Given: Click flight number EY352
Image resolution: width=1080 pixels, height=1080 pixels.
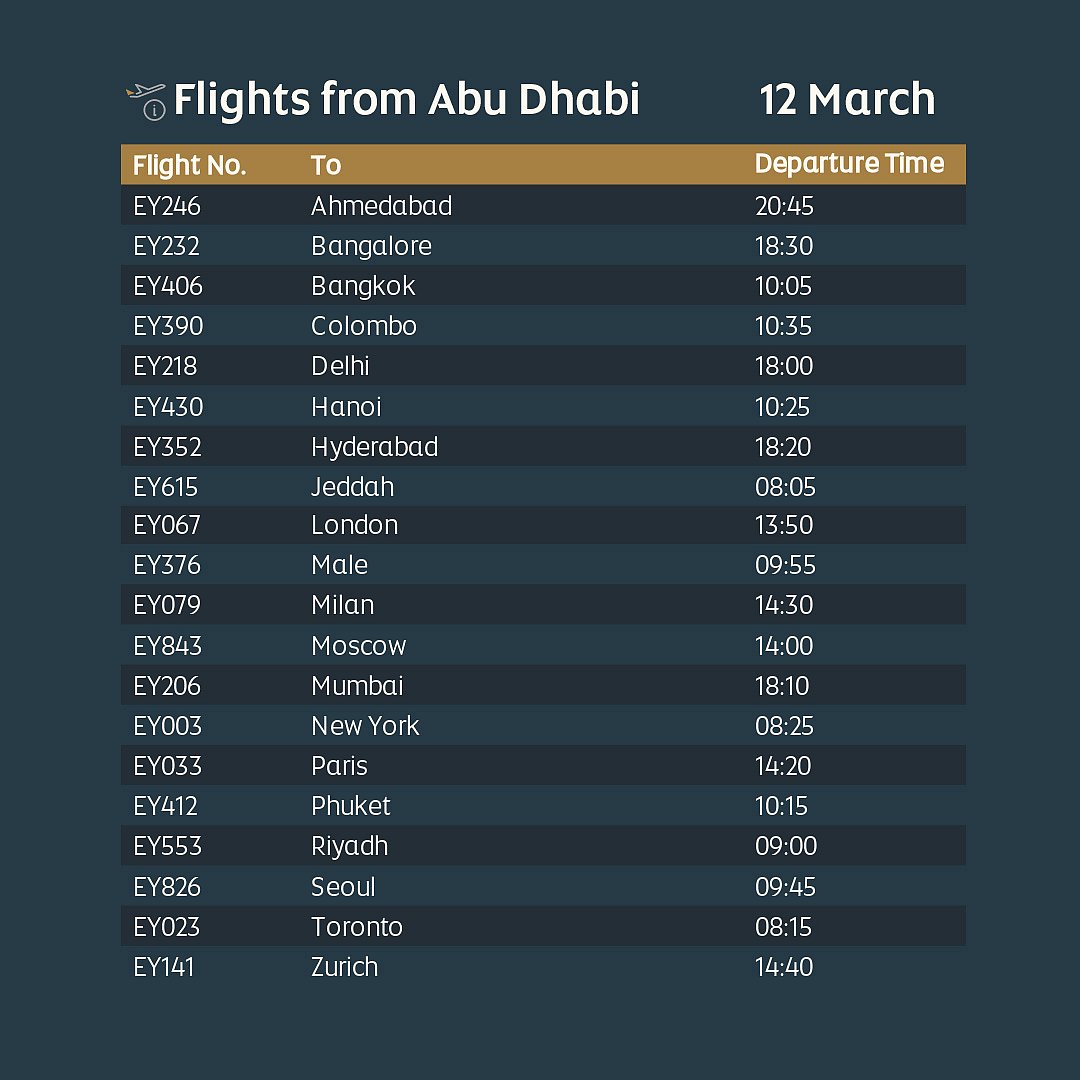Looking at the screenshot, I should pos(167,447).
